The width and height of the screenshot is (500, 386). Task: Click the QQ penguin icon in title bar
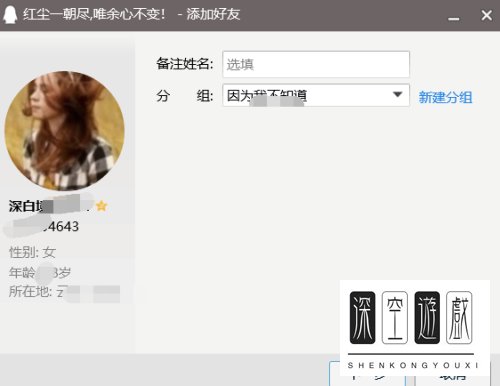[x=10, y=15]
